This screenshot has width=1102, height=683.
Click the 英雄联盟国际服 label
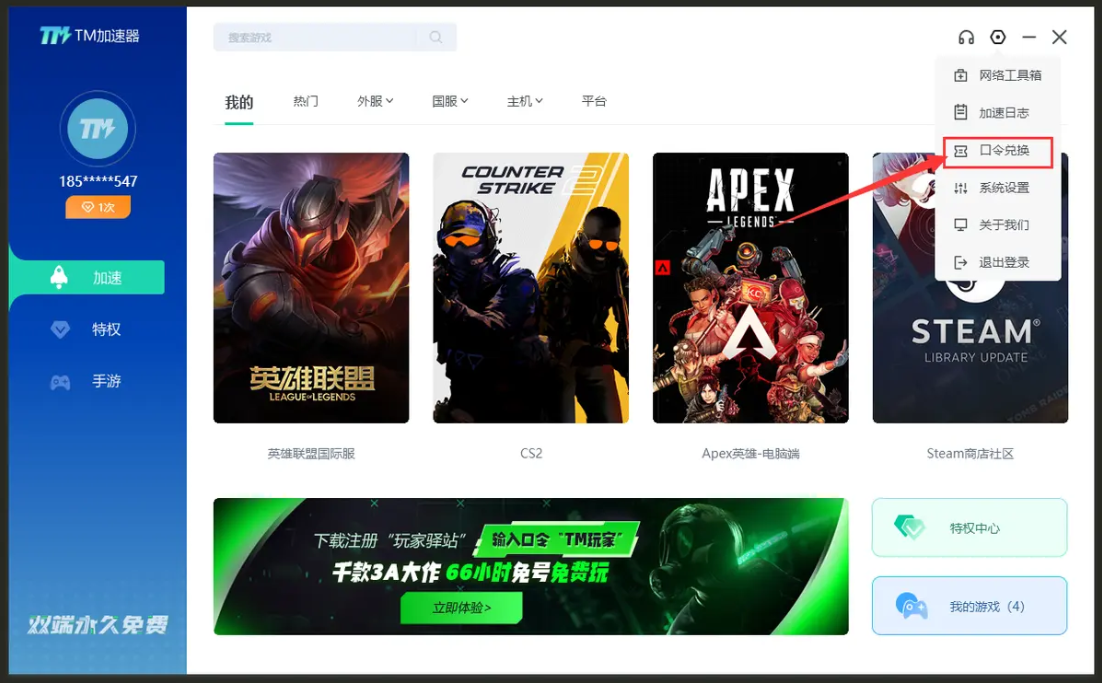311,454
